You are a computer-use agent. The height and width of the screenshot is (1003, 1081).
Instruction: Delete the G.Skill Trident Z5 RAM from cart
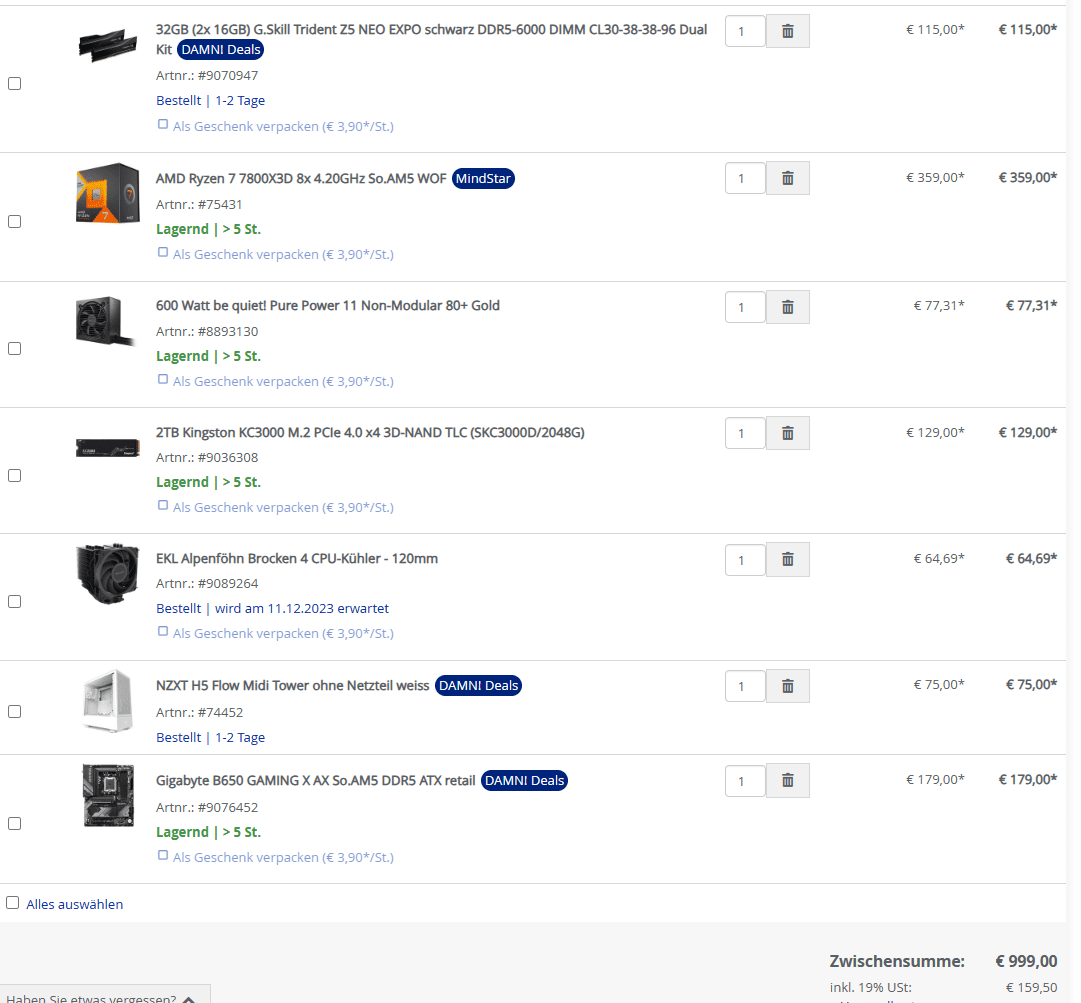tap(787, 31)
